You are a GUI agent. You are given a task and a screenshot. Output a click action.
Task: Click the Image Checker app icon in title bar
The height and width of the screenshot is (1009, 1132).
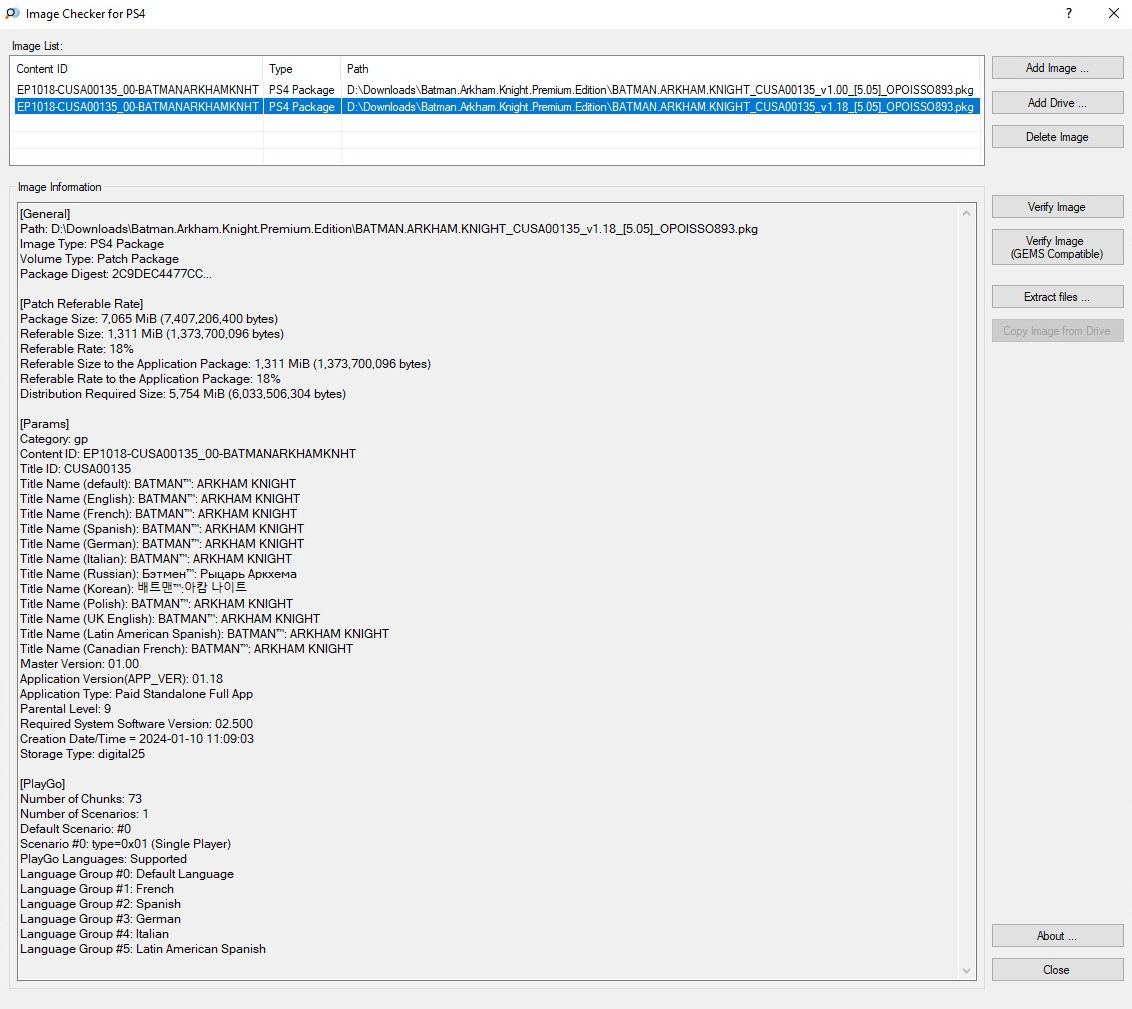(x=12, y=14)
